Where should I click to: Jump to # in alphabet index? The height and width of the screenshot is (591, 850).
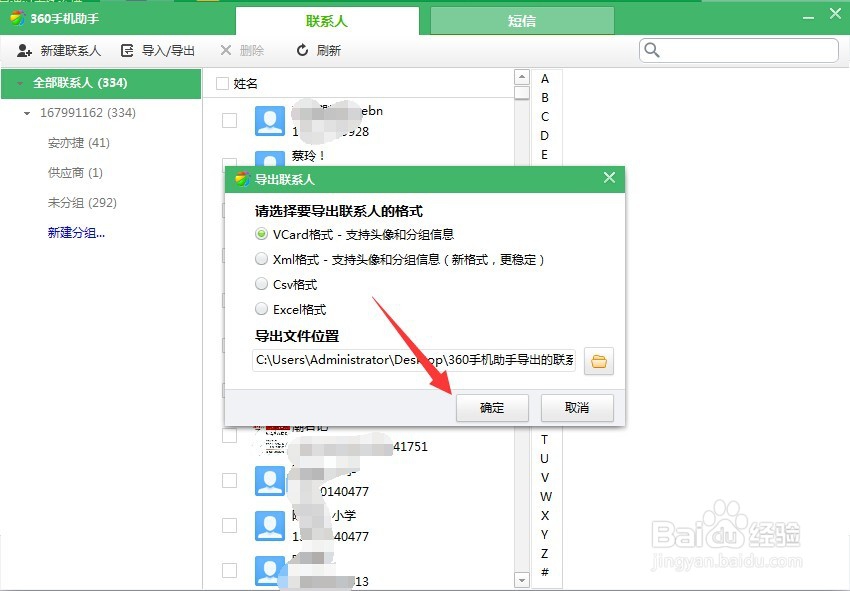click(545, 572)
